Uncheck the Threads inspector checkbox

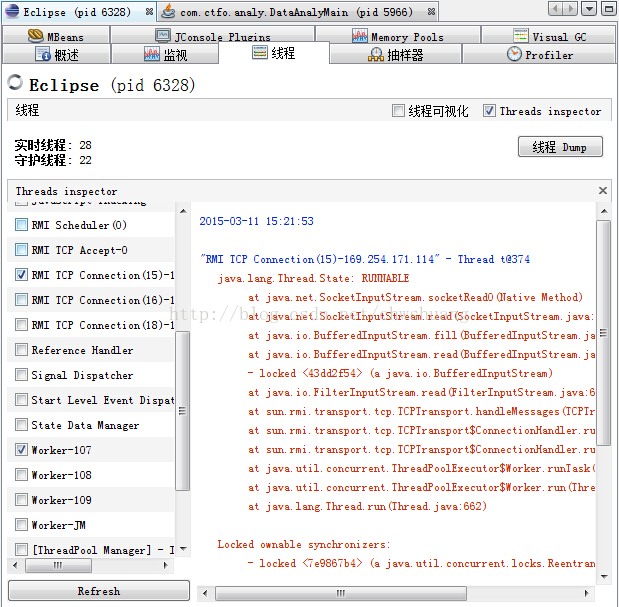coord(489,111)
